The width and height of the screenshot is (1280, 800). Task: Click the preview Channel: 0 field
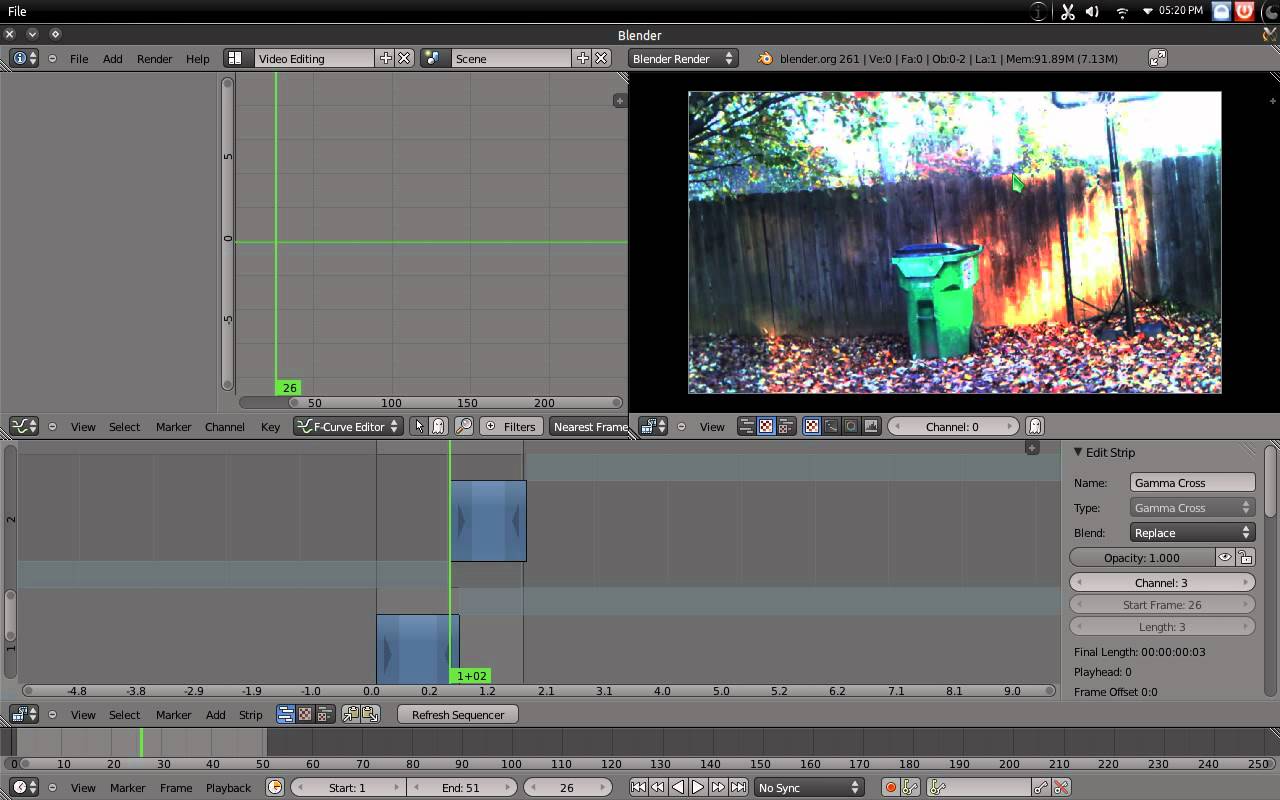953,426
